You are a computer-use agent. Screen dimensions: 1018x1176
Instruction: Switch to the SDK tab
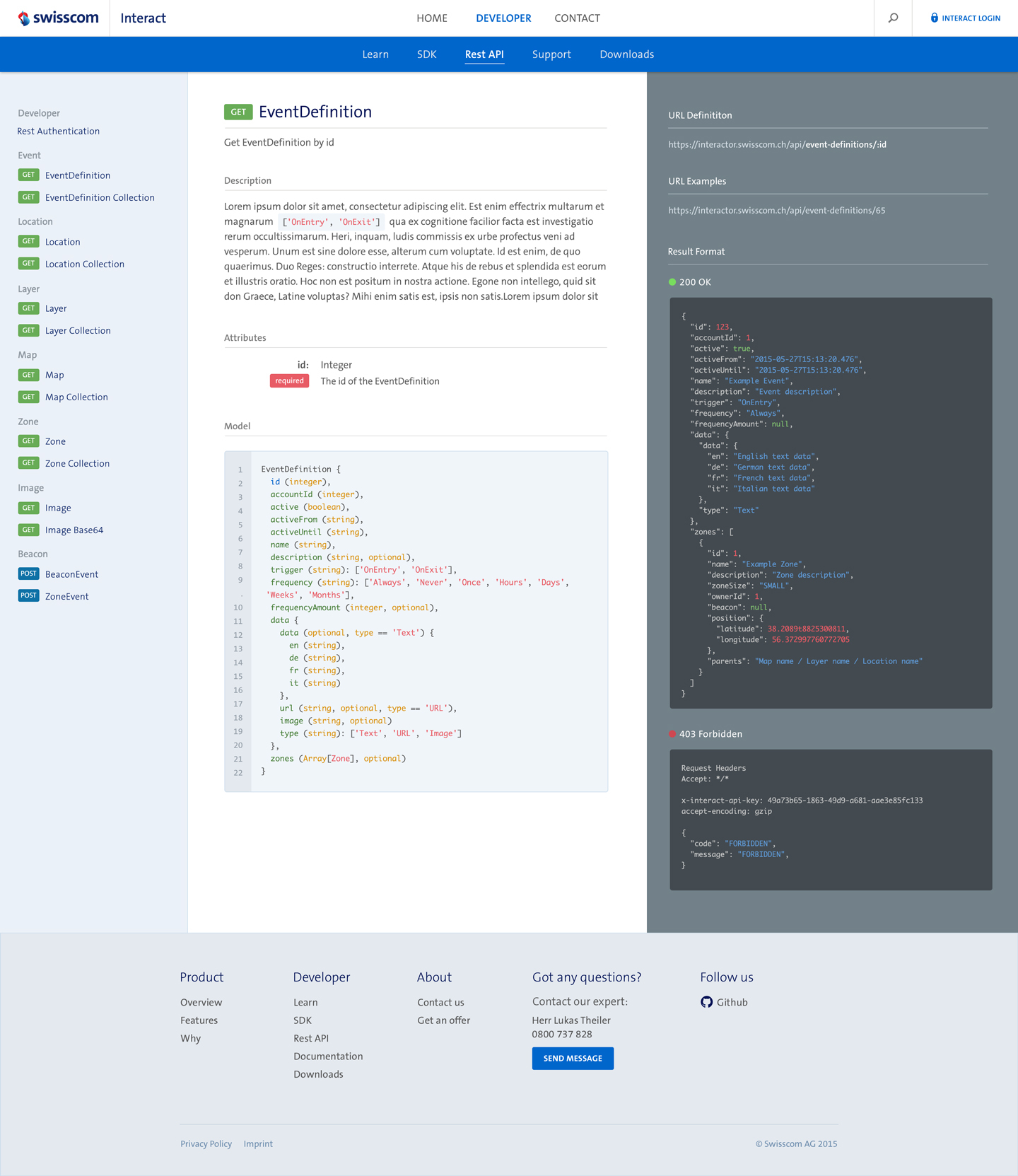click(x=426, y=54)
